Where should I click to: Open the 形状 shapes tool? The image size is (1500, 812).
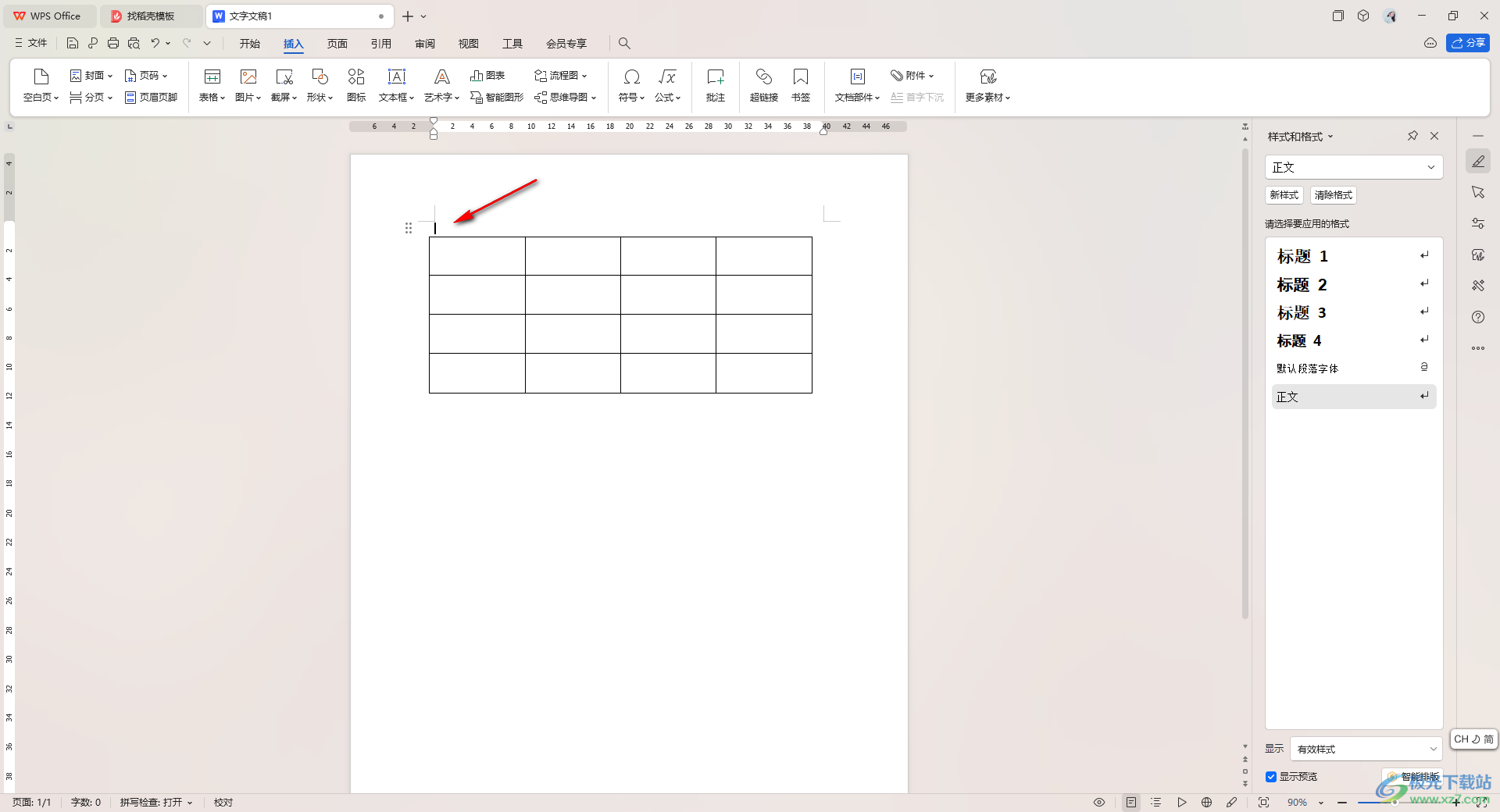pos(320,84)
